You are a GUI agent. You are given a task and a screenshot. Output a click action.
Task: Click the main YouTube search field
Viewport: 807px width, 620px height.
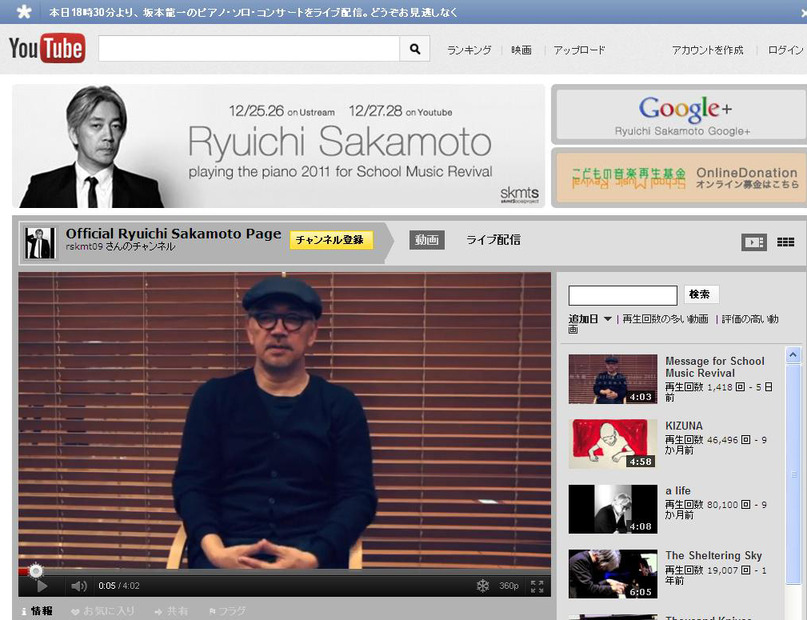point(249,49)
